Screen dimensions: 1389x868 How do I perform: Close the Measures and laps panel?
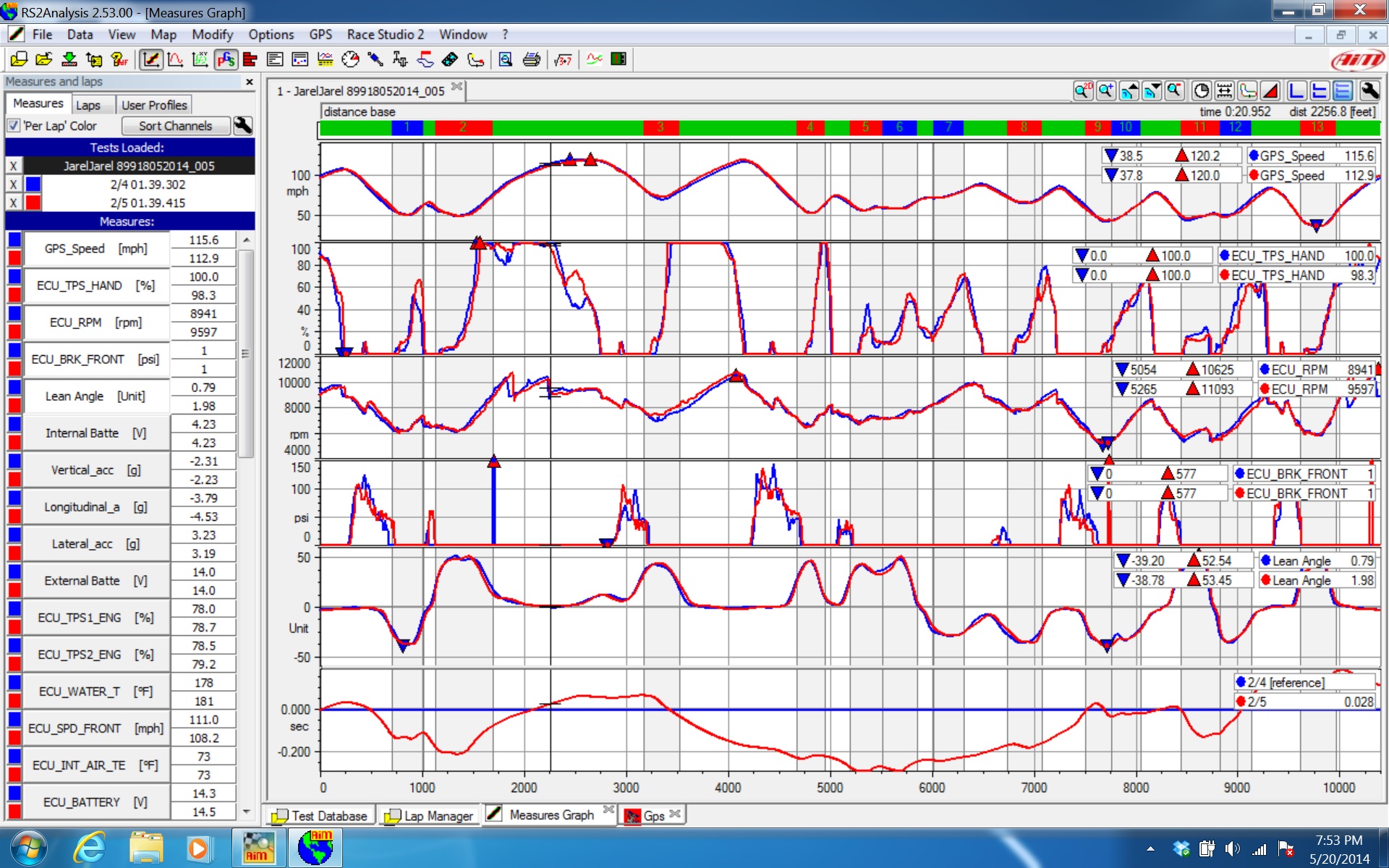click(x=250, y=82)
